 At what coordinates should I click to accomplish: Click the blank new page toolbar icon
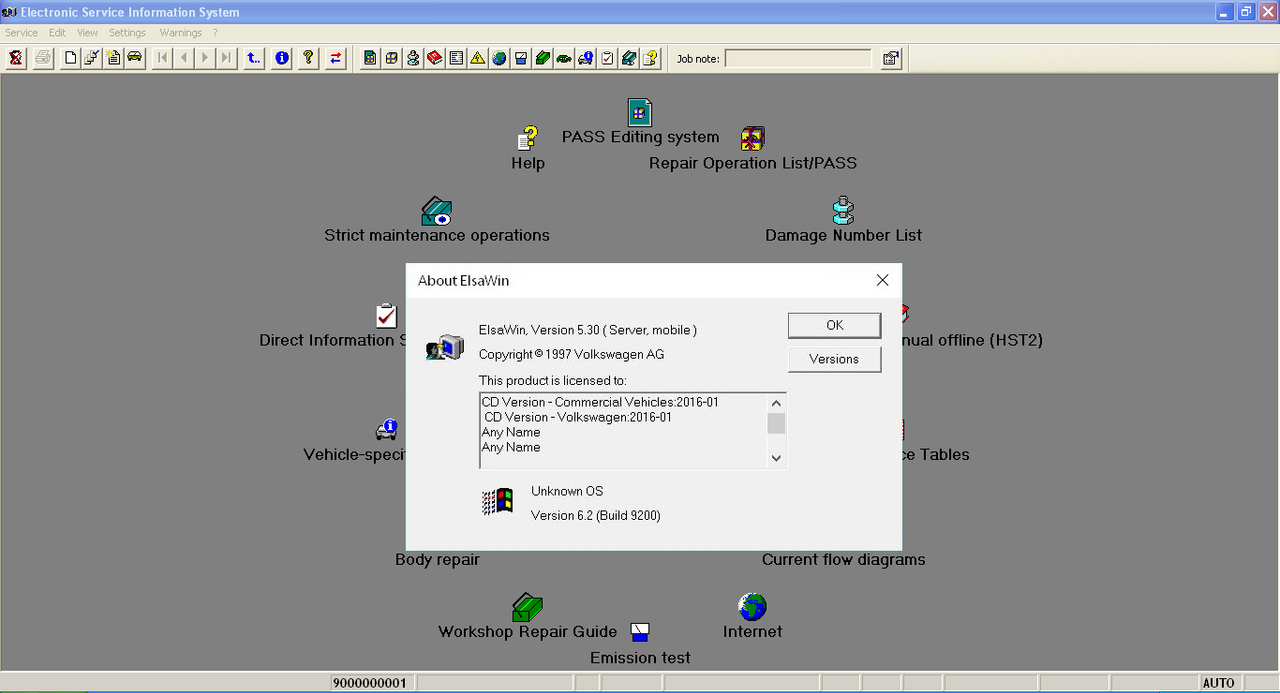tap(70, 58)
